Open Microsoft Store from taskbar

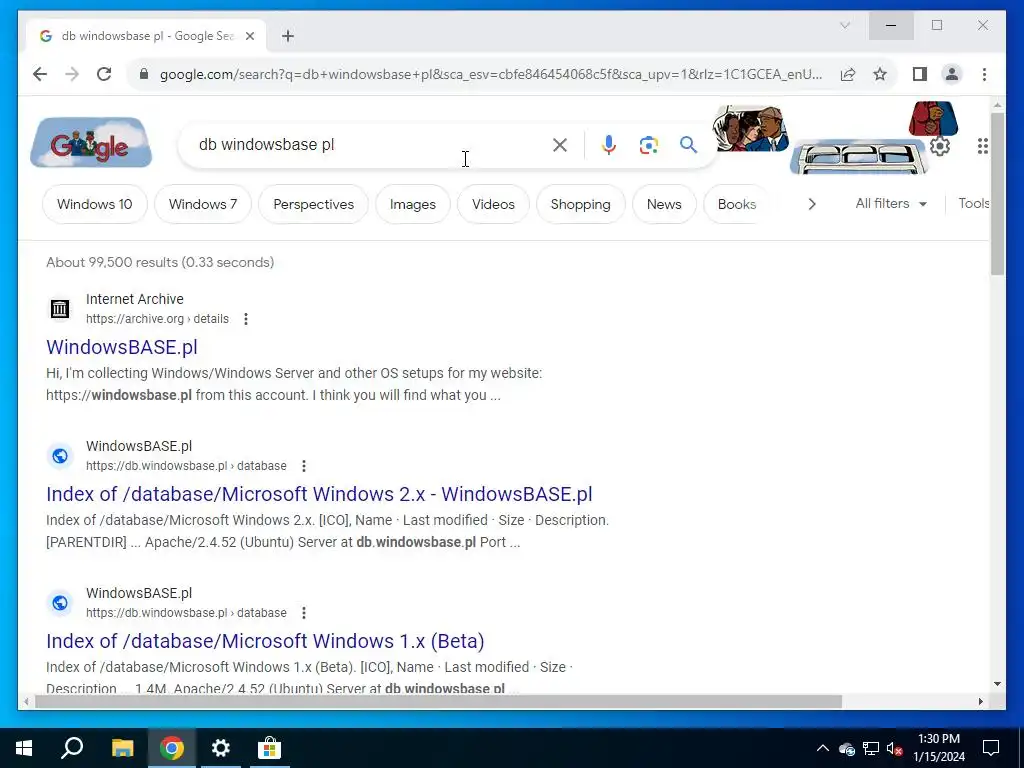click(269, 748)
